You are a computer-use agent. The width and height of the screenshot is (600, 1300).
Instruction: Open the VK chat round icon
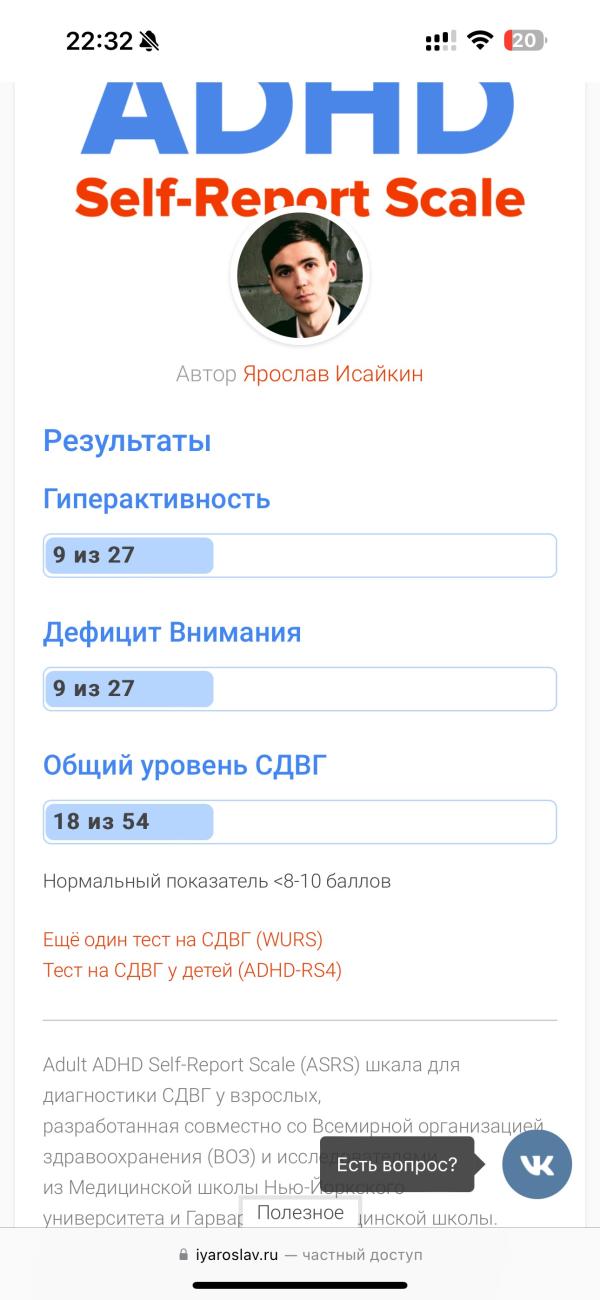pyautogui.click(x=537, y=1164)
